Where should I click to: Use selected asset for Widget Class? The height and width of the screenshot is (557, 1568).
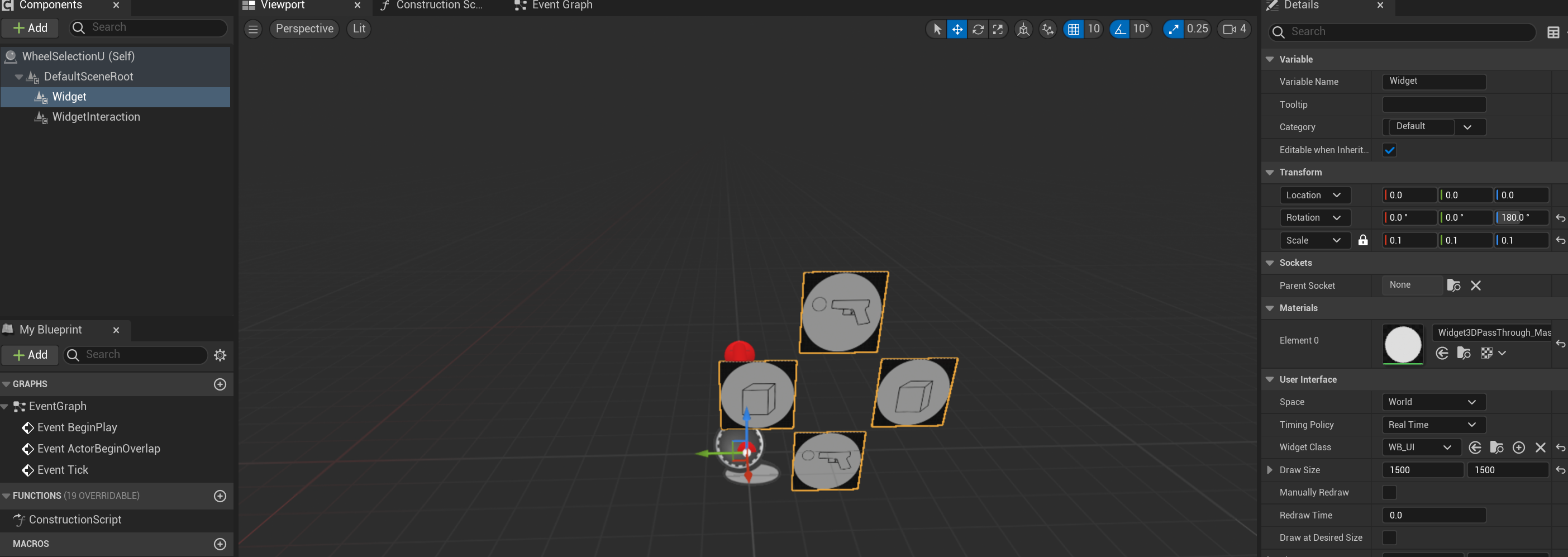point(1474,448)
